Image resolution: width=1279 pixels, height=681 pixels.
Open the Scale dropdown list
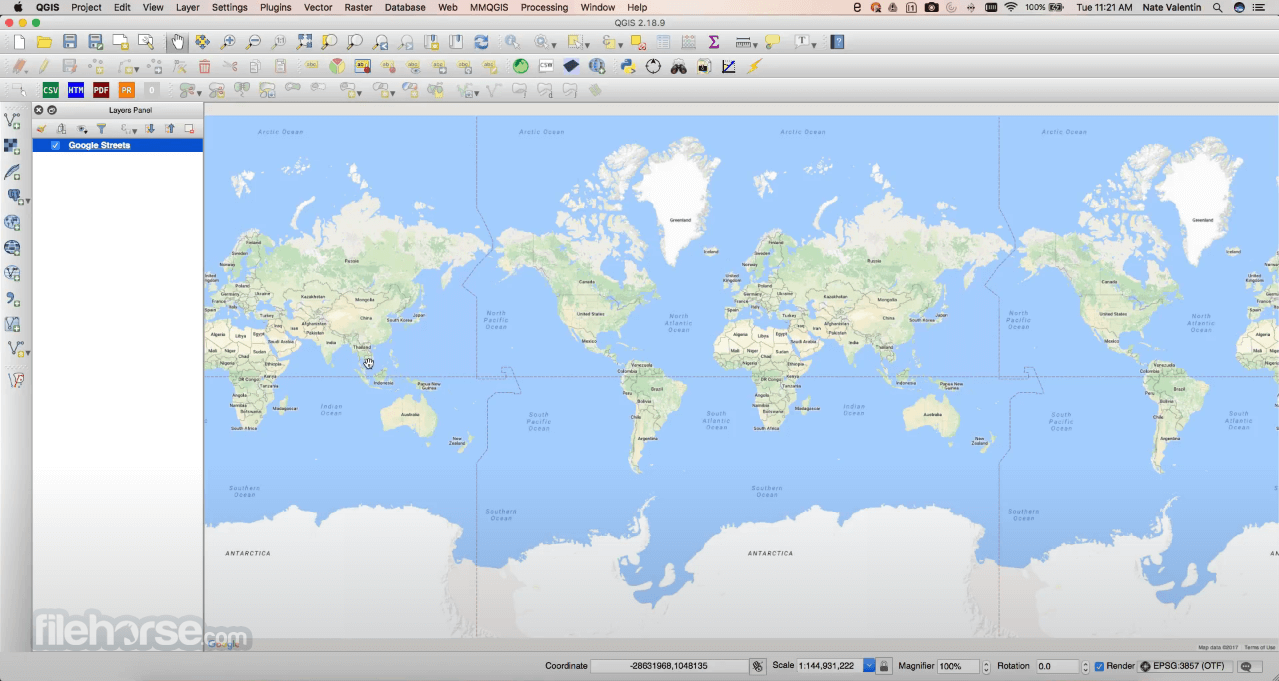click(869, 666)
